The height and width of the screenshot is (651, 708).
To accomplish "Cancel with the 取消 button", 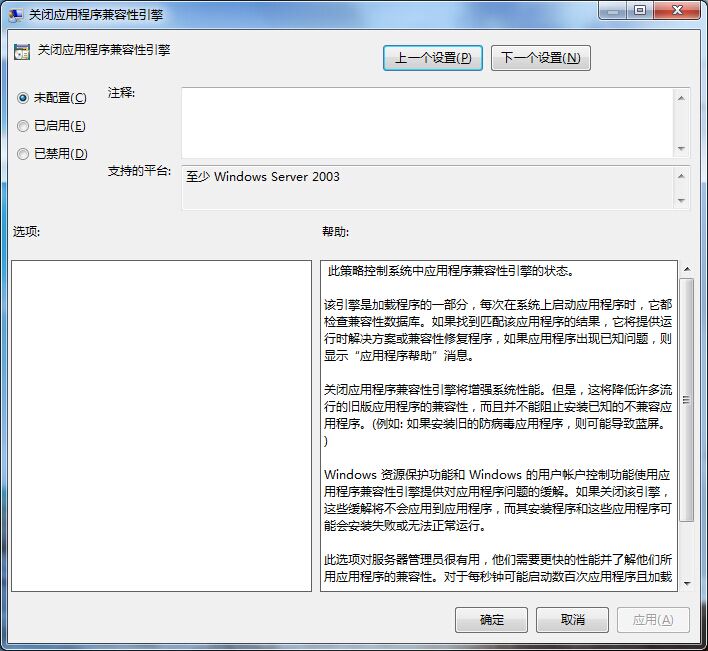I will [572, 620].
